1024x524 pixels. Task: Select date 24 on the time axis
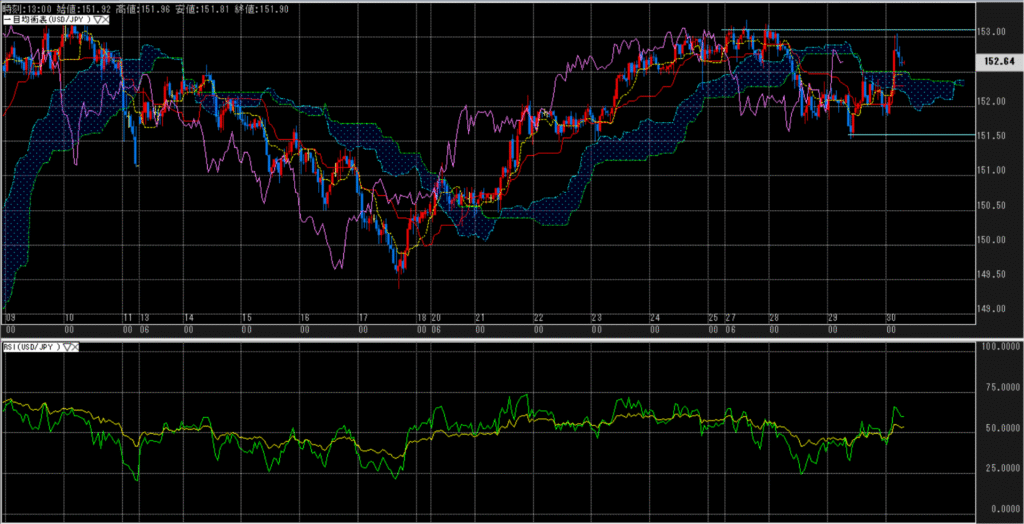point(654,318)
